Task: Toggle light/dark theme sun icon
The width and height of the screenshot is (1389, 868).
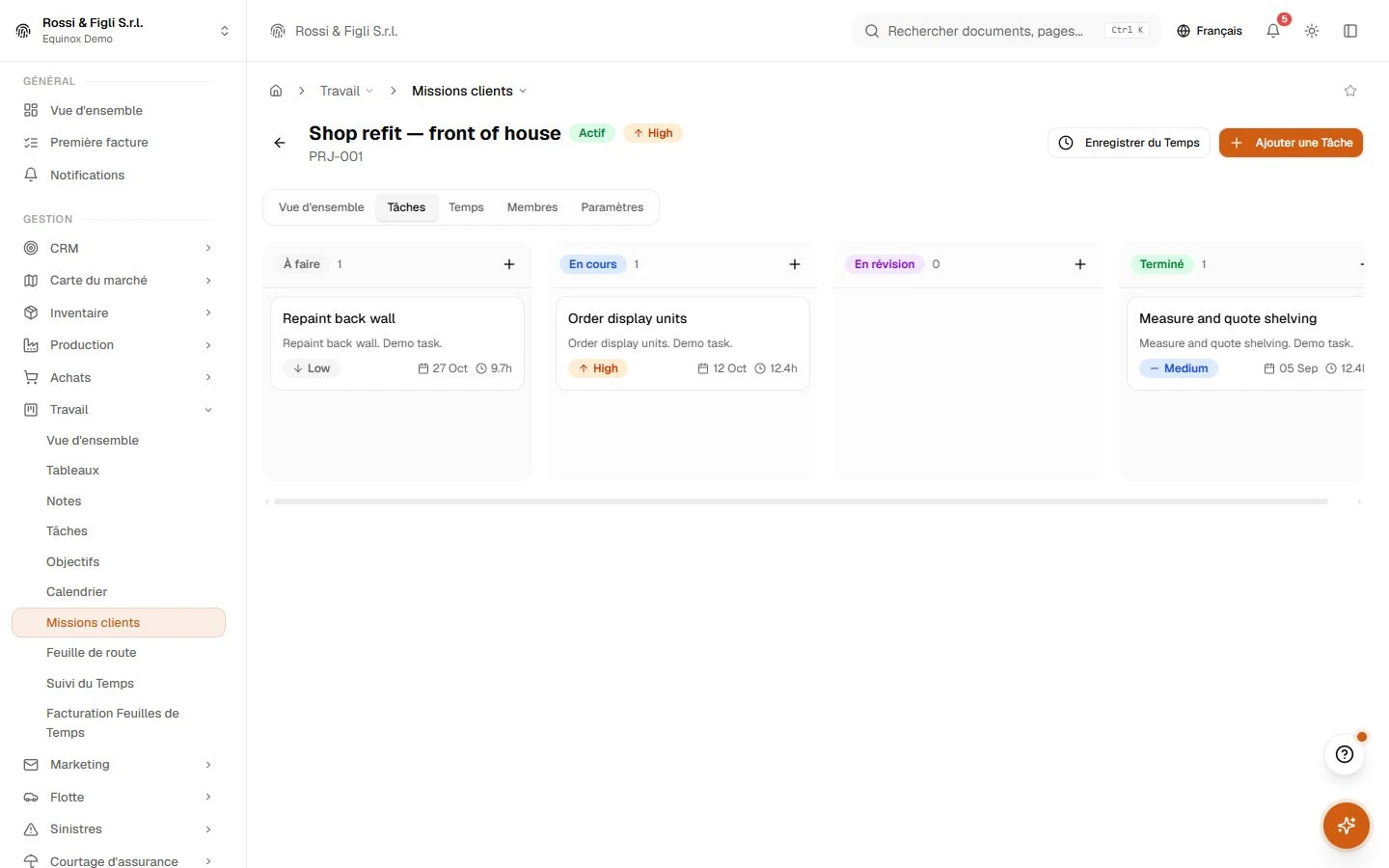Action: [1312, 31]
